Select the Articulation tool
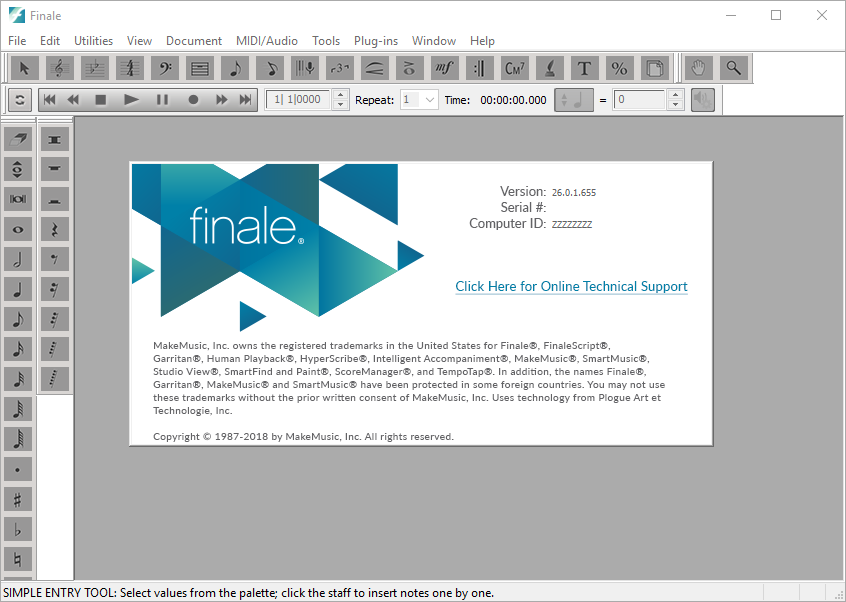The image size is (846, 602). pos(410,68)
